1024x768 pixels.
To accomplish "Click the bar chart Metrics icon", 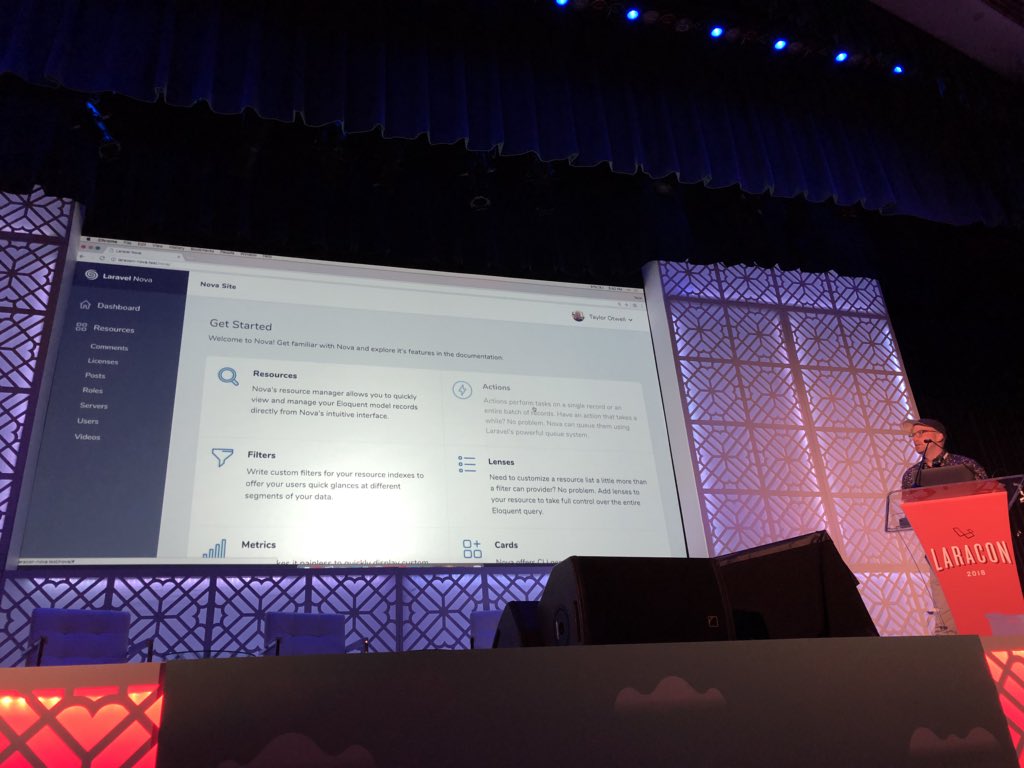I will pos(214,548).
